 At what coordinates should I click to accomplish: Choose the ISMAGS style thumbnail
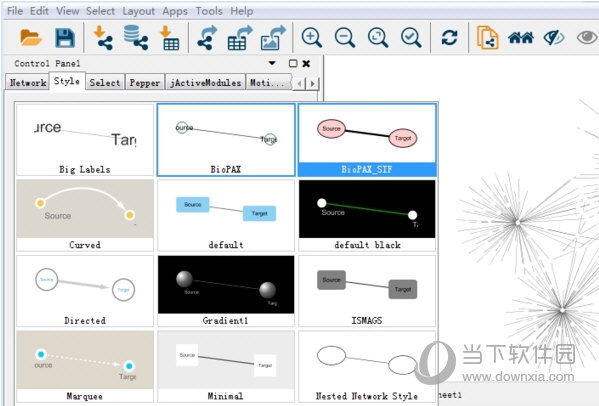[367, 291]
